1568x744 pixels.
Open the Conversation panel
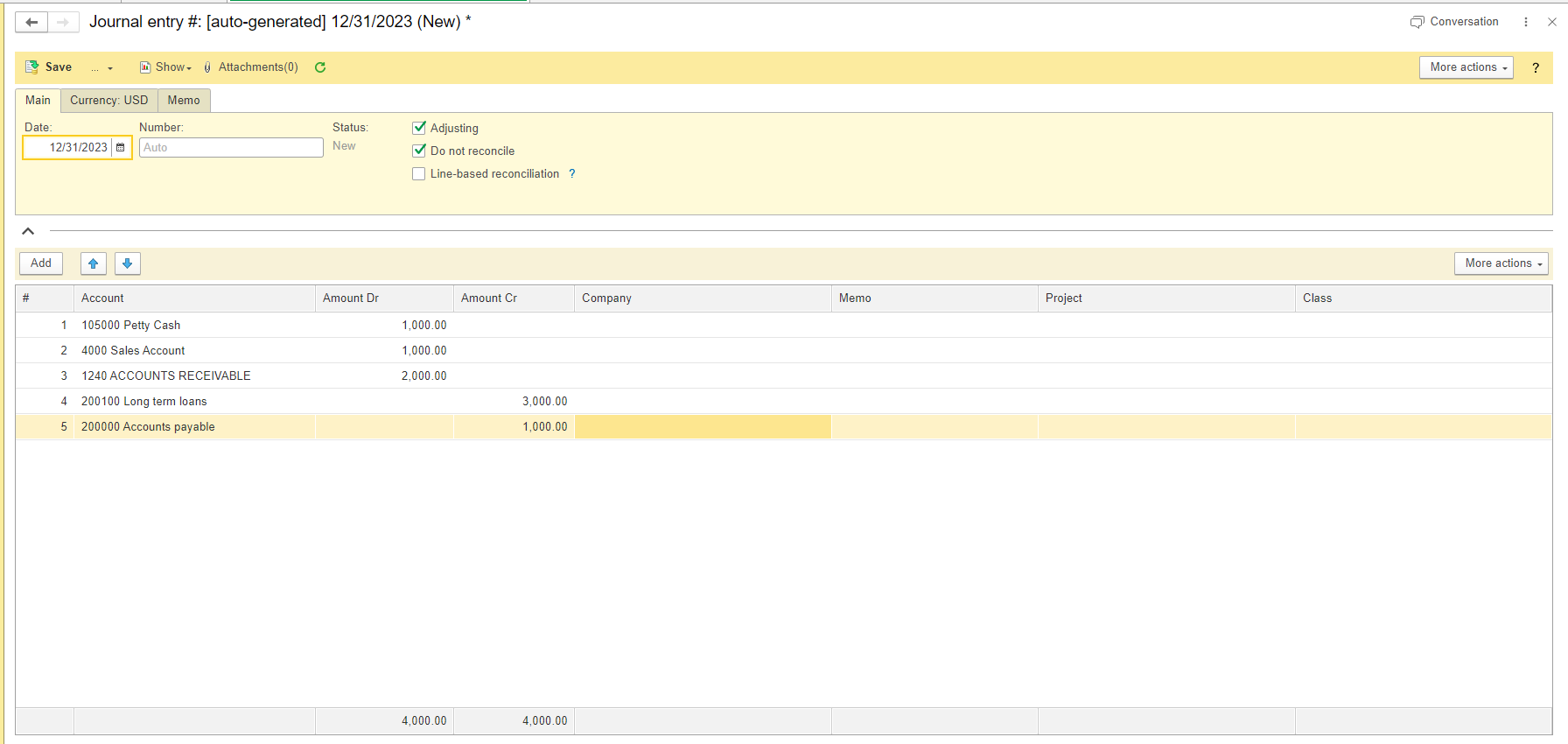pos(1454,22)
